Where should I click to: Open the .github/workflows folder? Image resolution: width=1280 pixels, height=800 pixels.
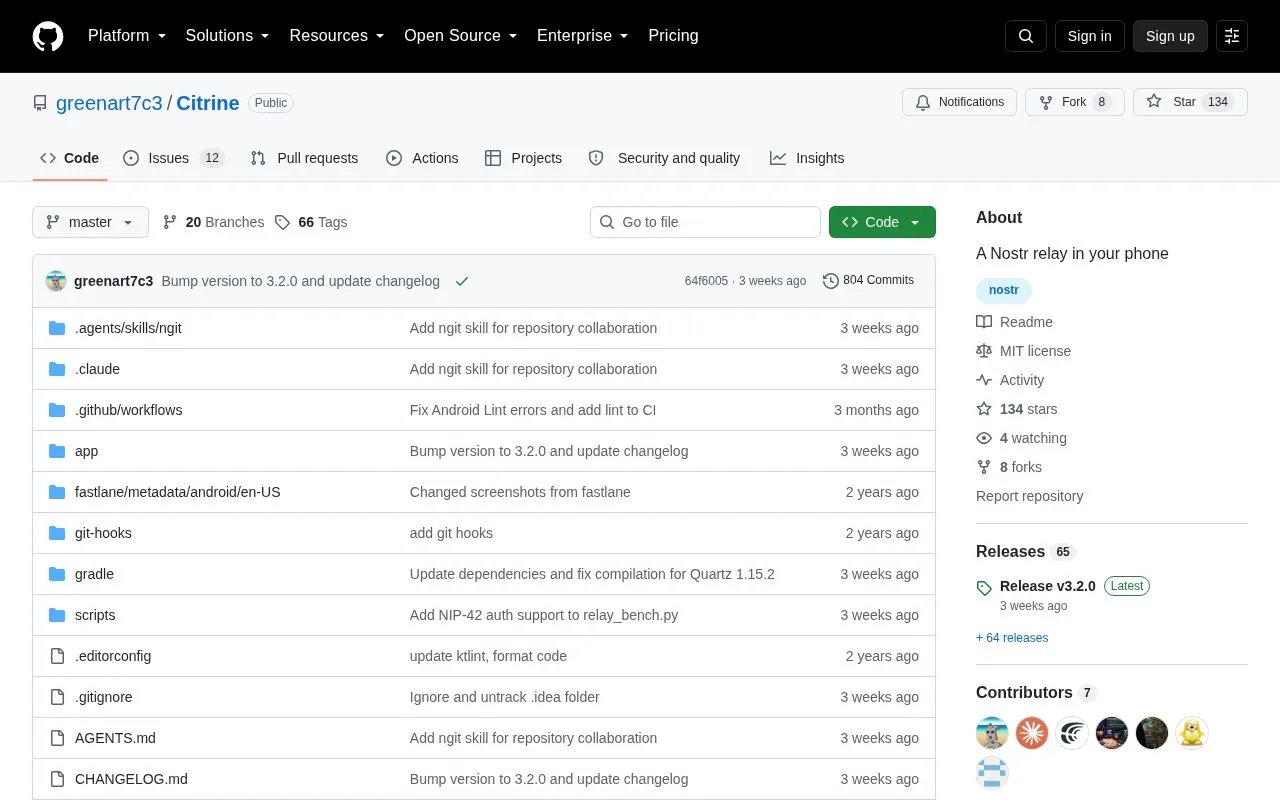pyautogui.click(x=128, y=410)
